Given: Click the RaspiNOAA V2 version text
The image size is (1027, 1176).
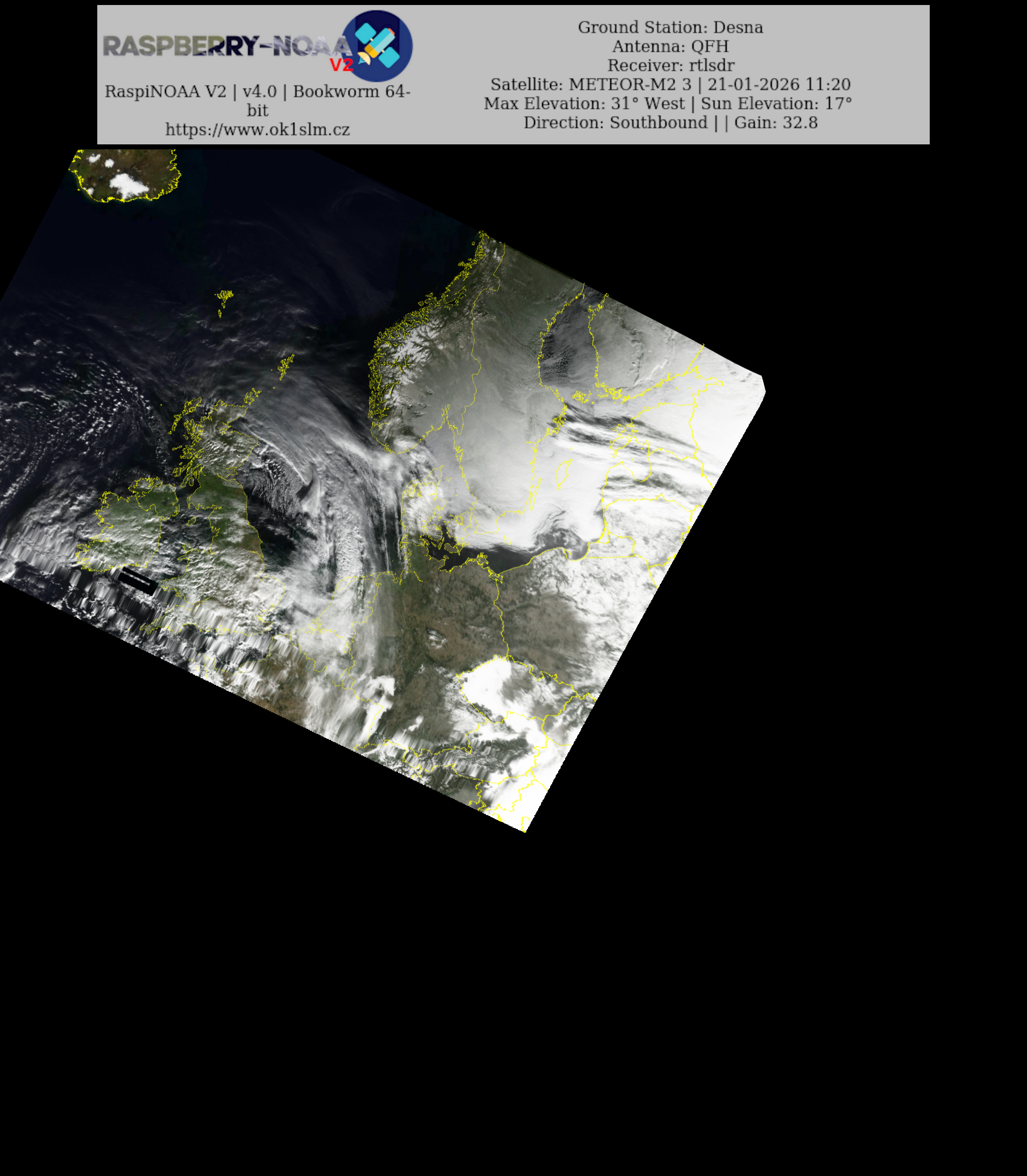Looking at the screenshot, I should point(257,92).
